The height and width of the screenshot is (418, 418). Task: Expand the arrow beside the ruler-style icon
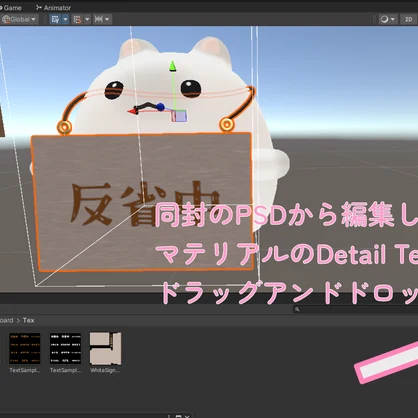click(107, 19)
